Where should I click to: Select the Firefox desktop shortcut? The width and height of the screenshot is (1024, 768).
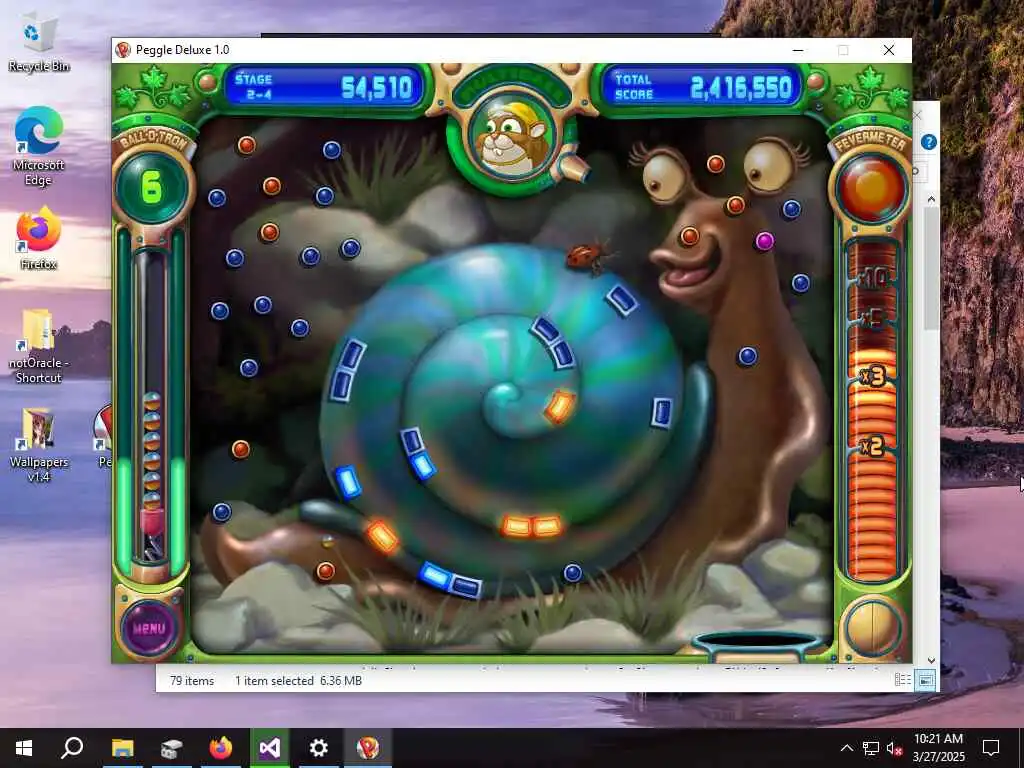(39, 238)
